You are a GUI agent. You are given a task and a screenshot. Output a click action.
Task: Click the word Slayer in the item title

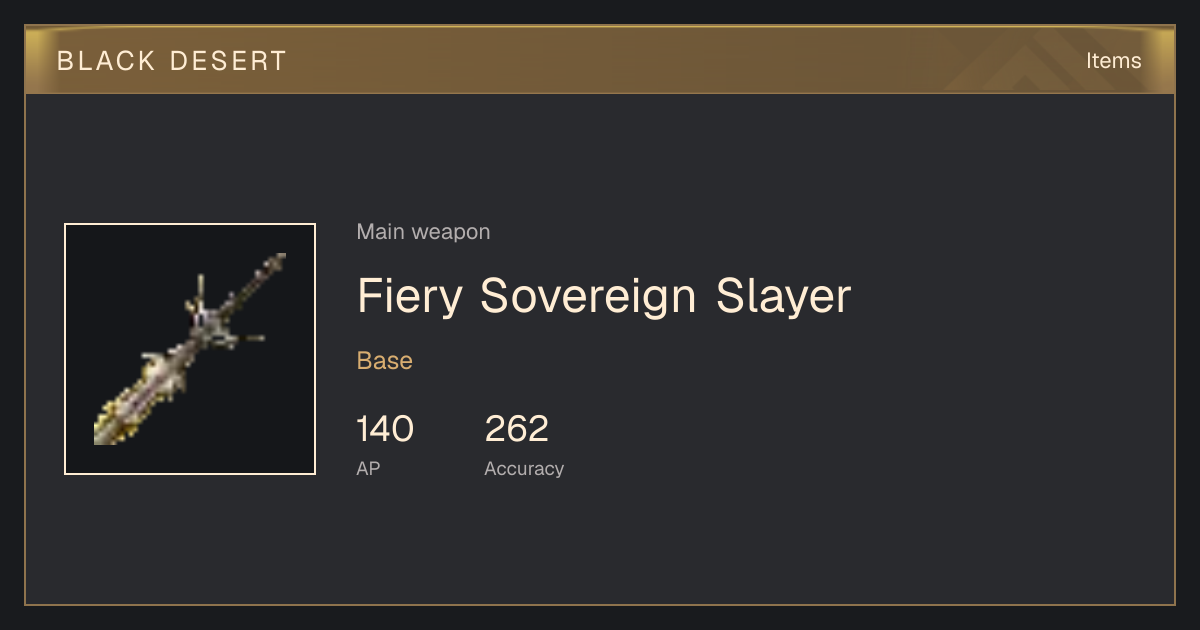point(784,296)
